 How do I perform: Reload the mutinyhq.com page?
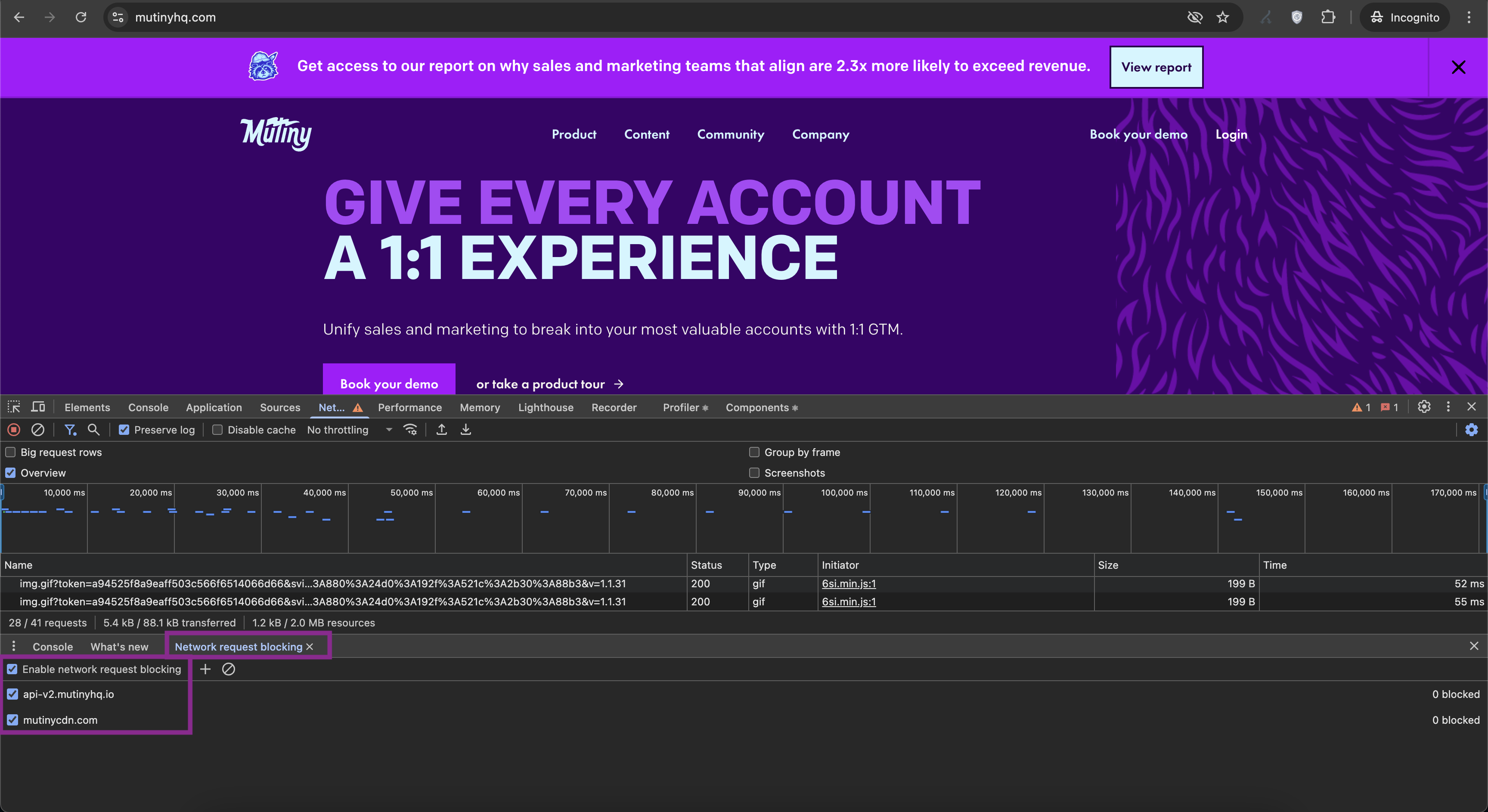click(81, 17)
